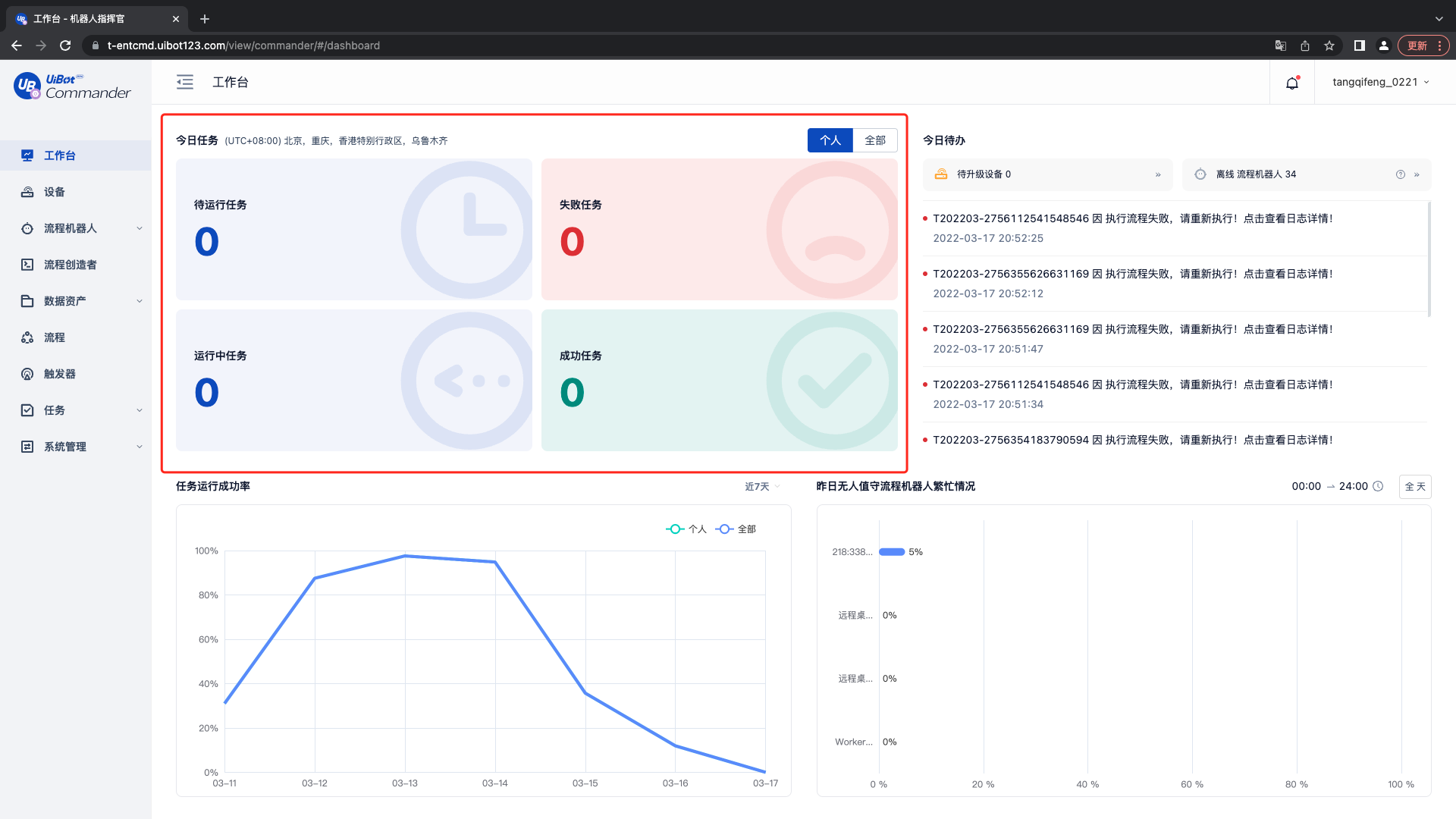Open the 运行中任务 card
The image size is (1456, 819).
click(x=354, y=380)
